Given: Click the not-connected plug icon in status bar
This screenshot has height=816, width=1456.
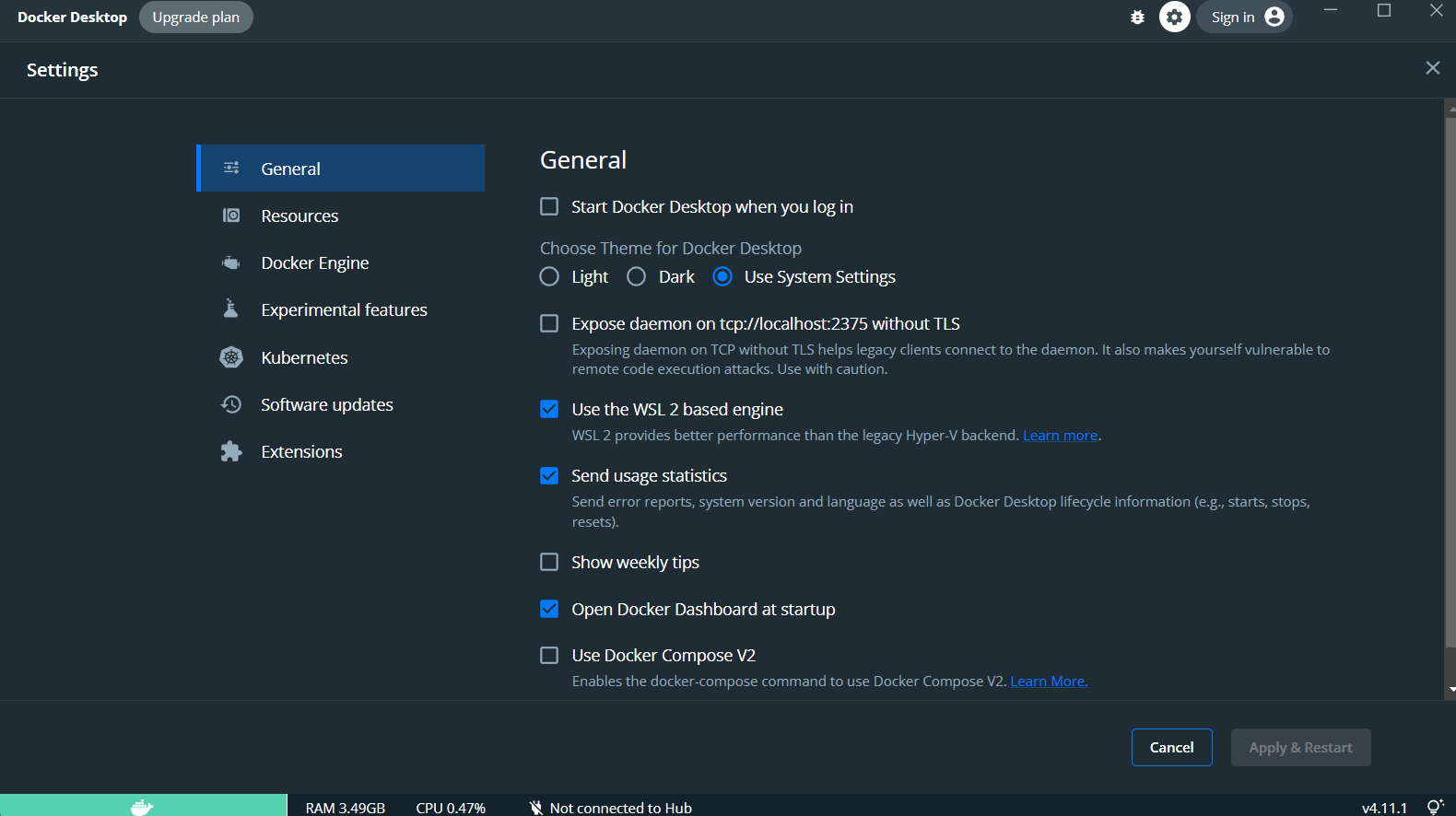Looking at the screenshot, I should click(536, 808).
